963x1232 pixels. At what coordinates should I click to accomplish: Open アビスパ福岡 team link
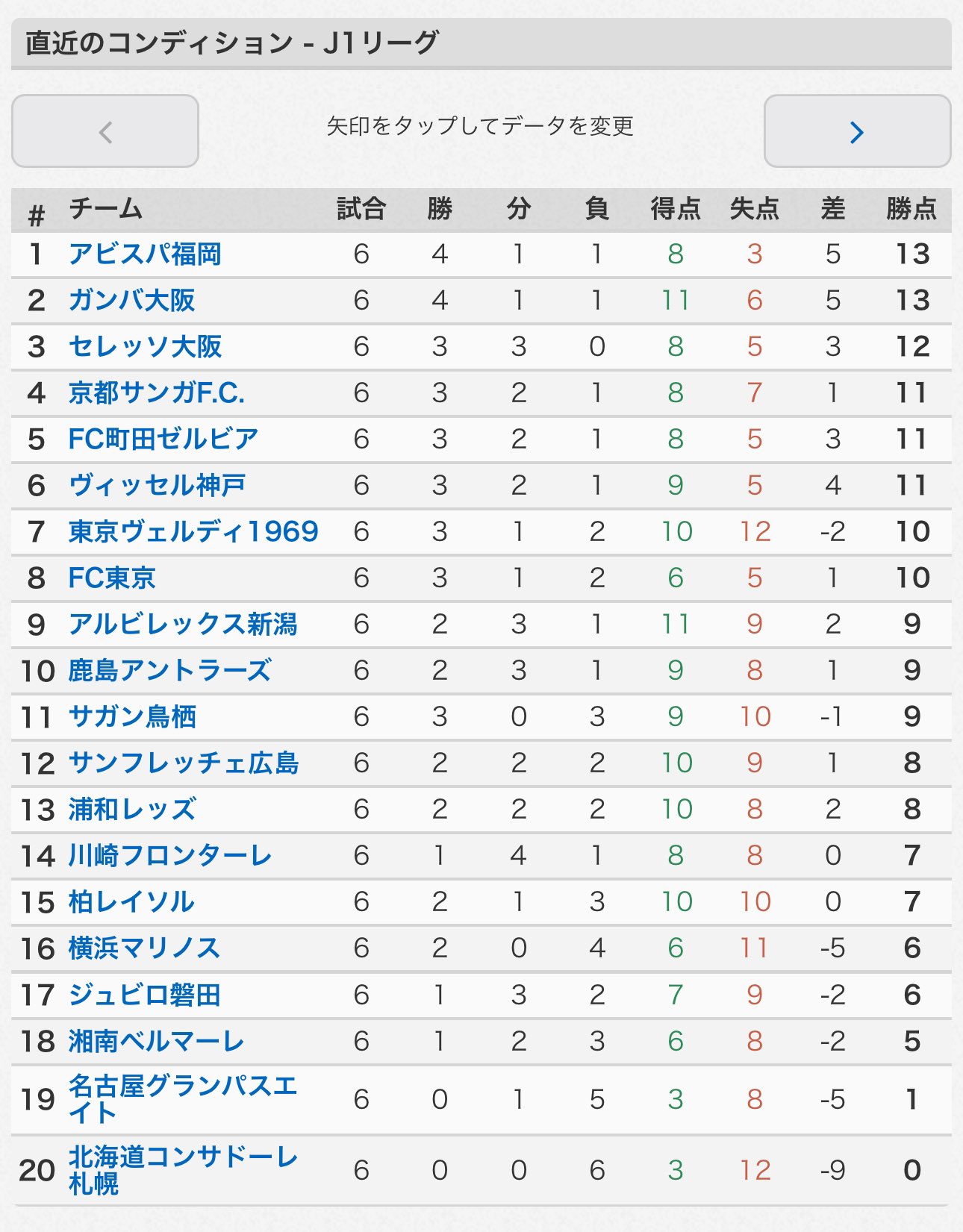[x=145, y=254]
